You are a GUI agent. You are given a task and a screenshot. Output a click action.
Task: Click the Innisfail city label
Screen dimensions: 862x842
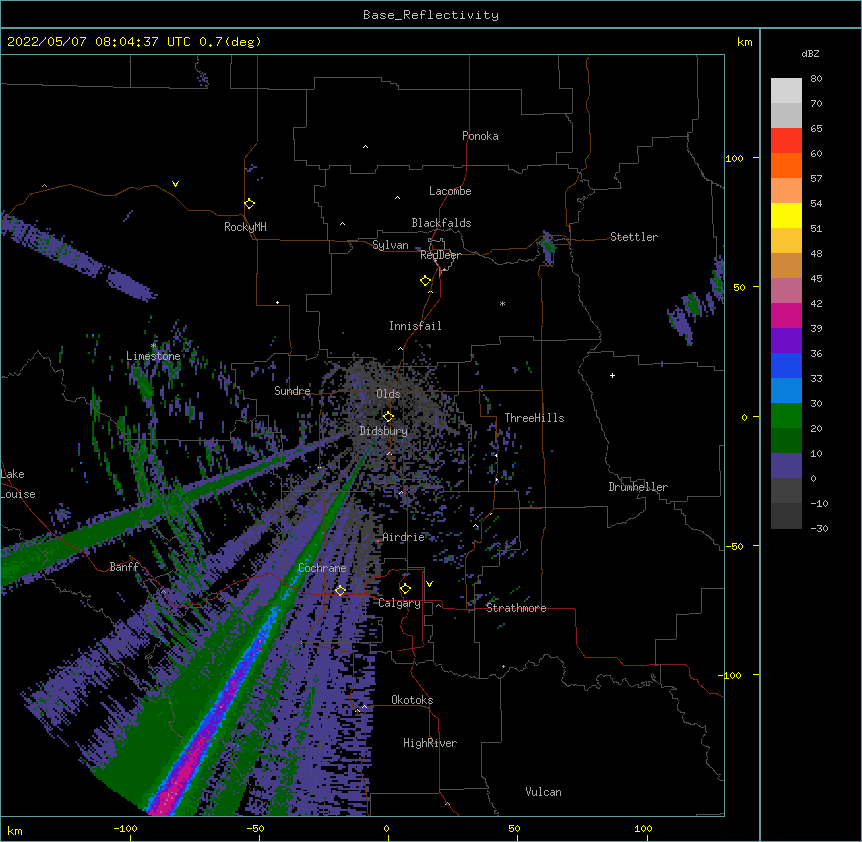415,326
